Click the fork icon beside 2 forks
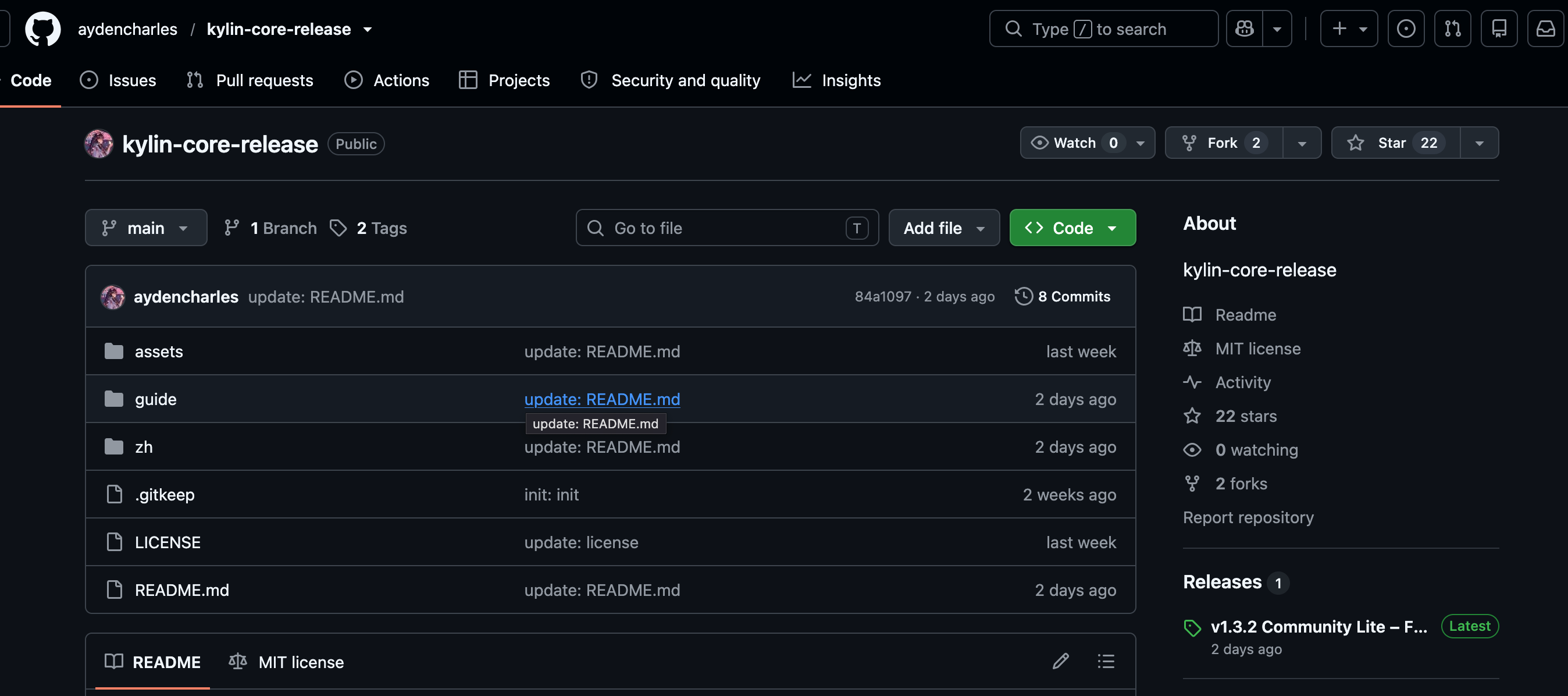 coord(1192,484)
